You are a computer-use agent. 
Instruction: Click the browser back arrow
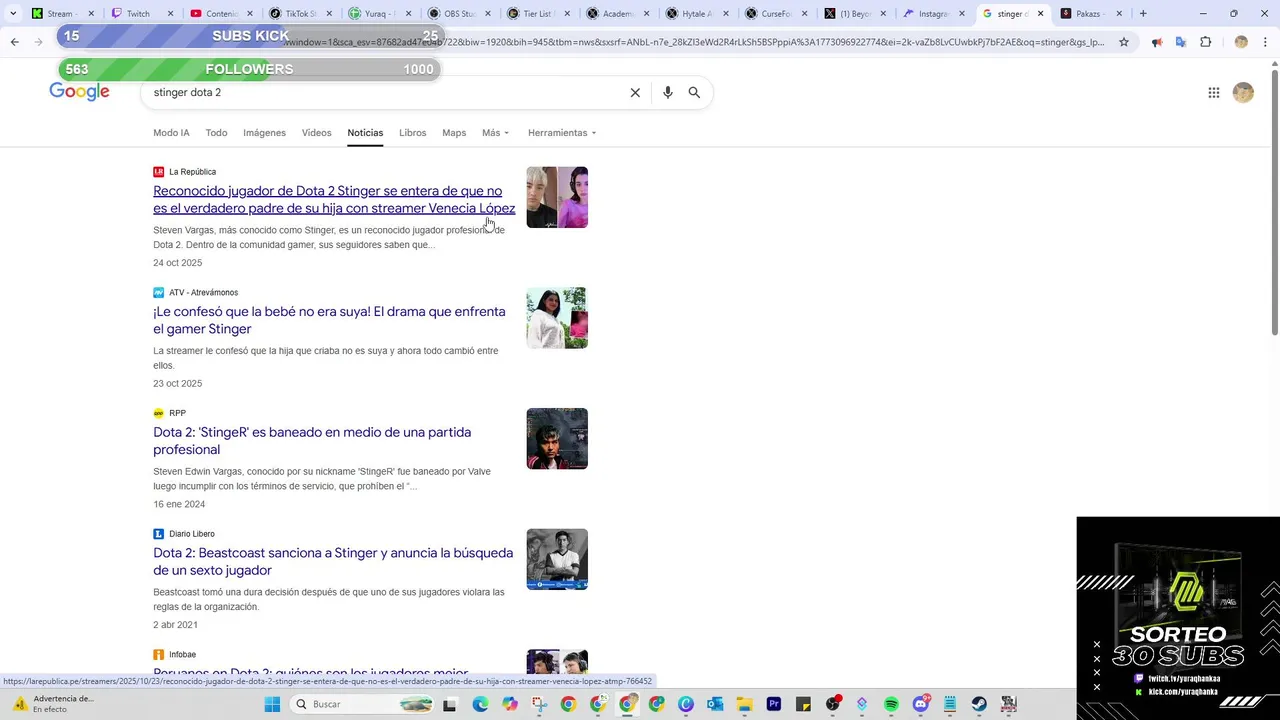click(x=14, y=42)
